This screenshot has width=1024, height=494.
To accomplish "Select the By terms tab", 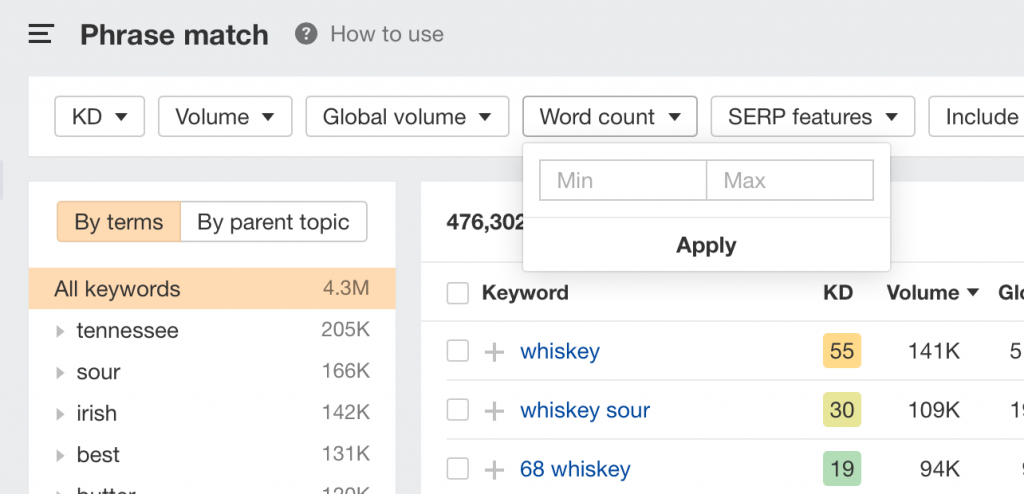I will pyautogui.click(x=119, y=222).
